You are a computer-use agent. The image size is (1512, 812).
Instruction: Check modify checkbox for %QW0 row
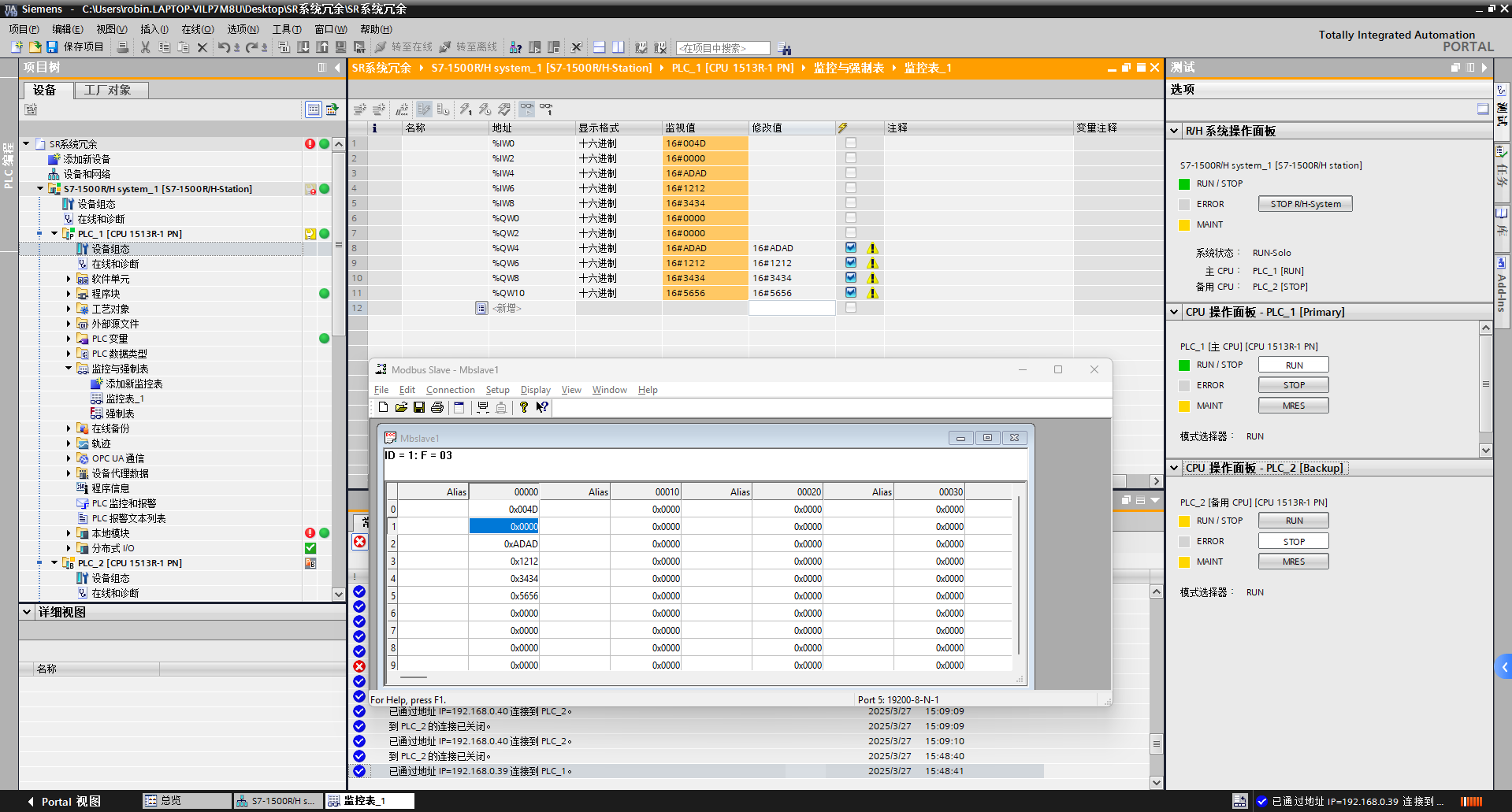click(851, 218)
